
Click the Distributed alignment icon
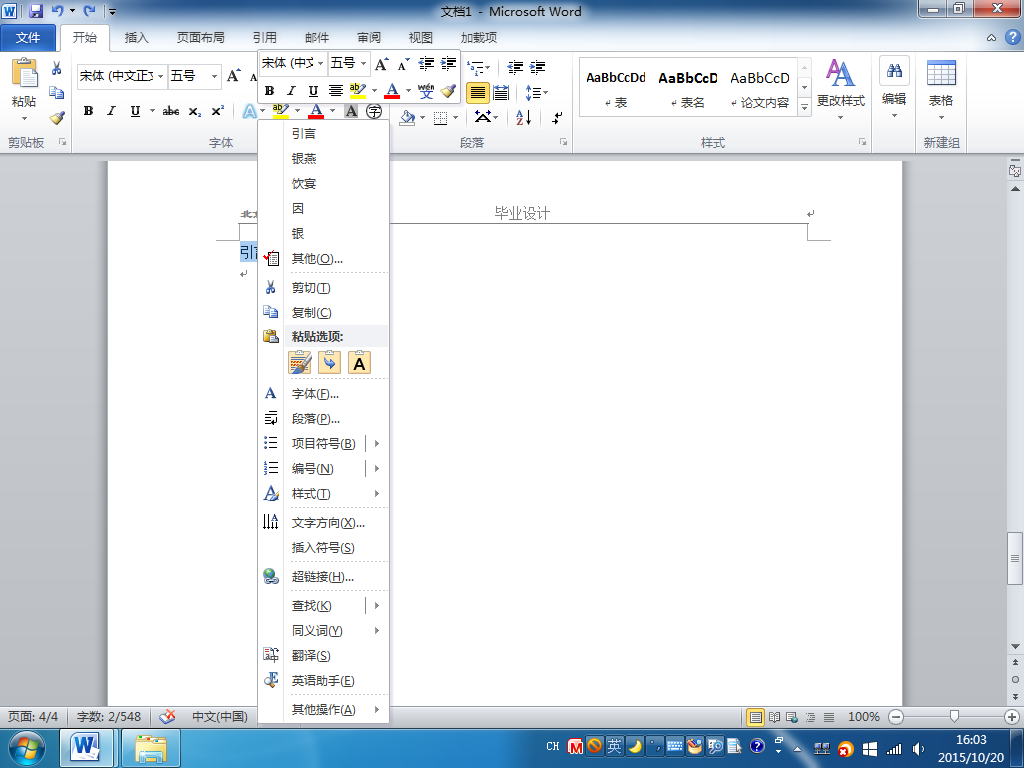(501, 93)
